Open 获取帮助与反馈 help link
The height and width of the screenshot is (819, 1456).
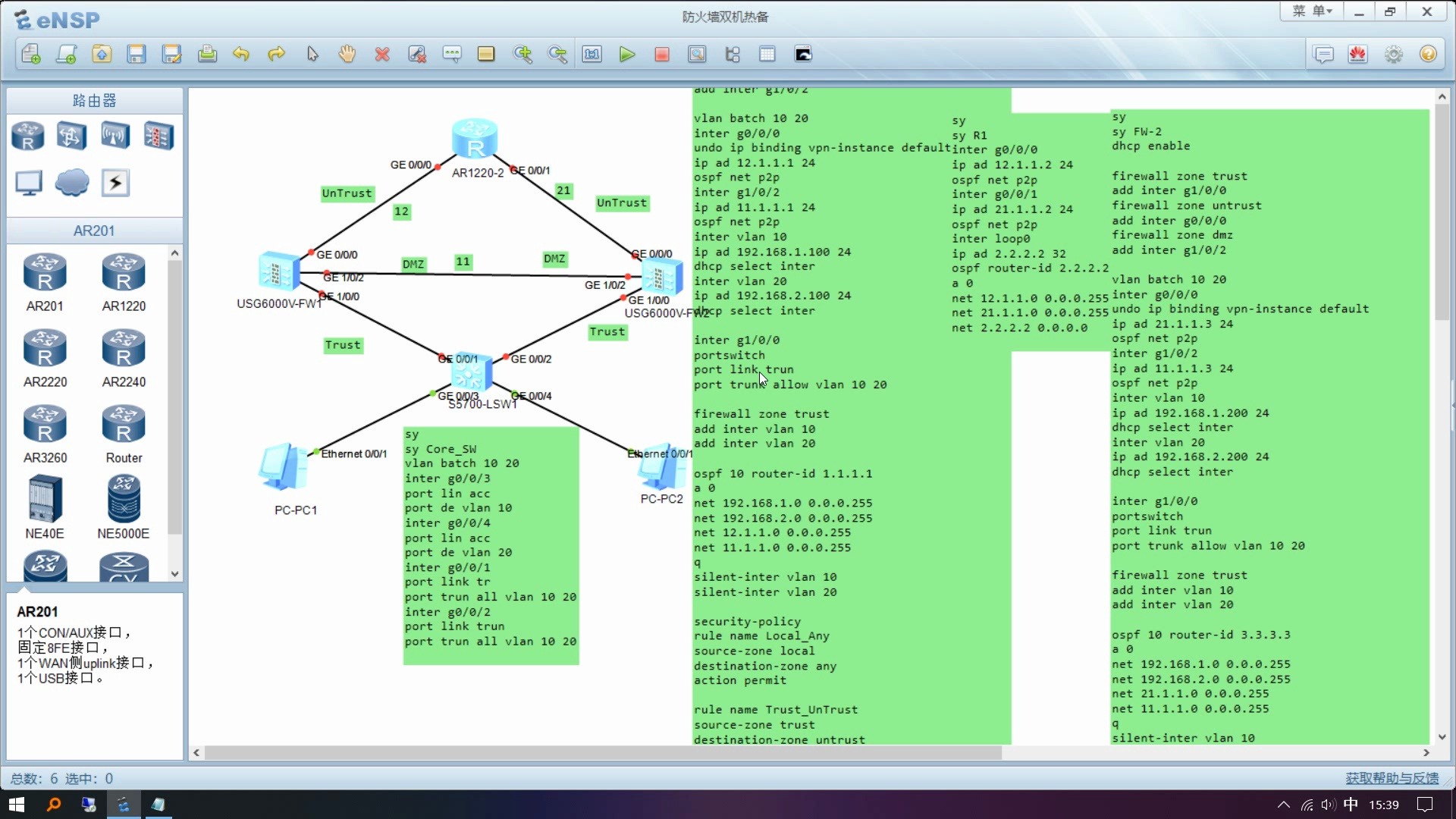(1392, 778)
